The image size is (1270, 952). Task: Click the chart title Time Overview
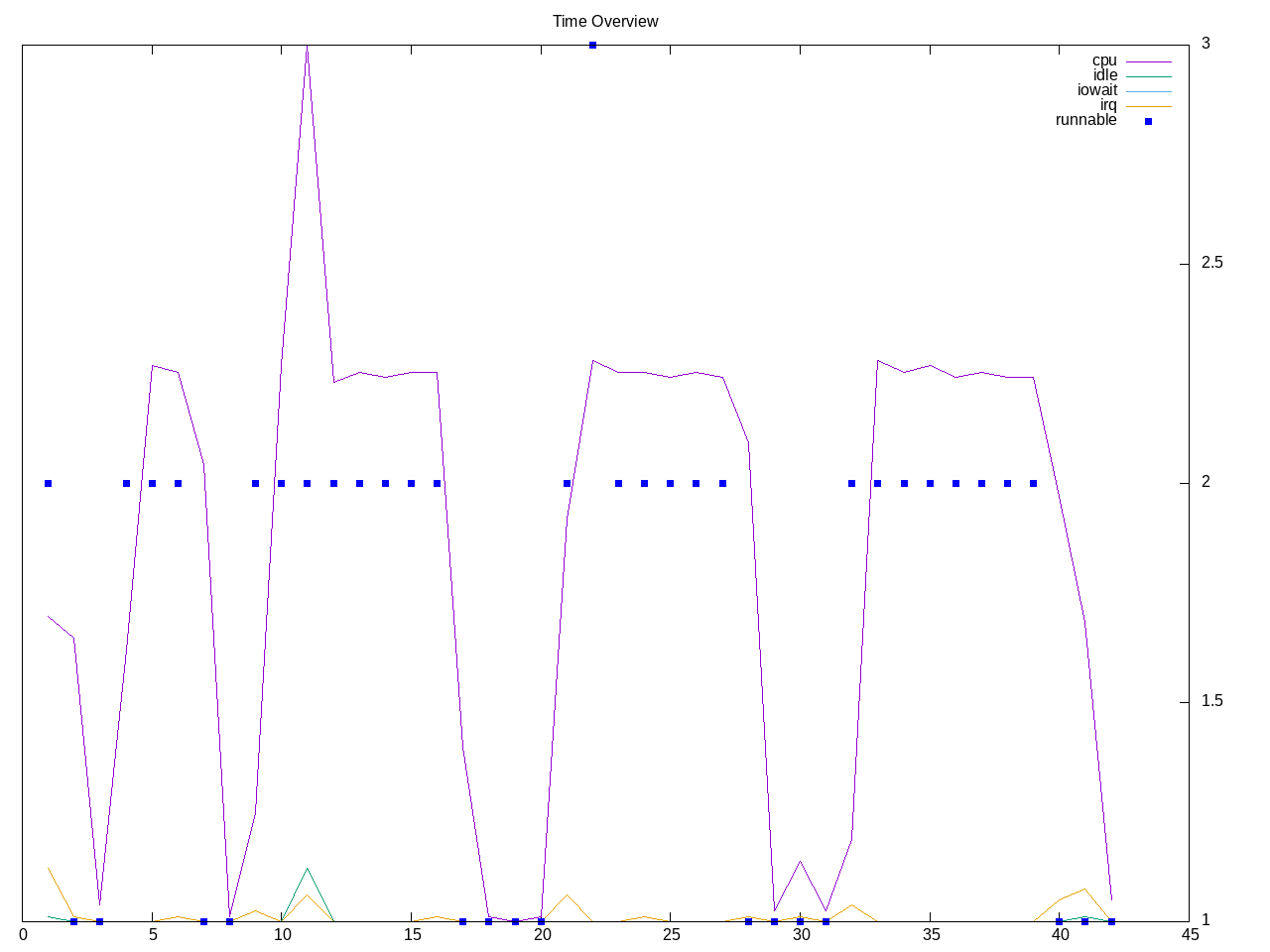[x=605, y=21]
